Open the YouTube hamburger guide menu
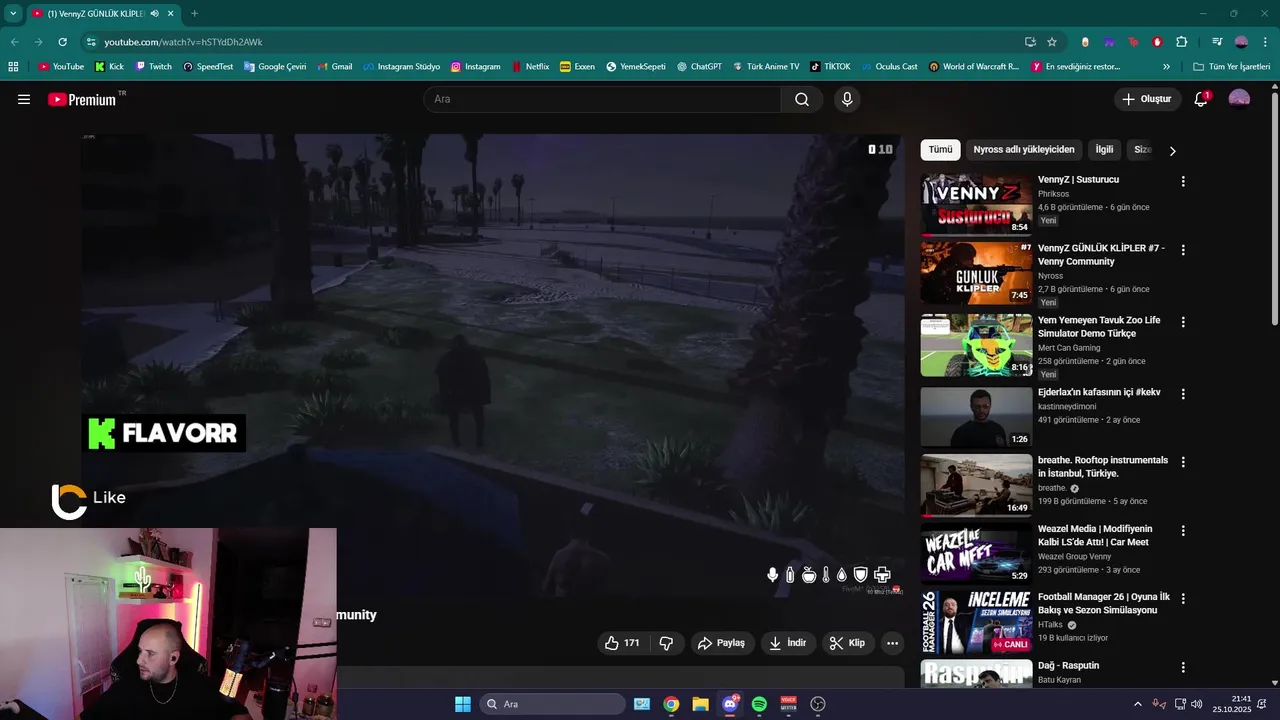The image size is (1280, 720). coord(24,99)
